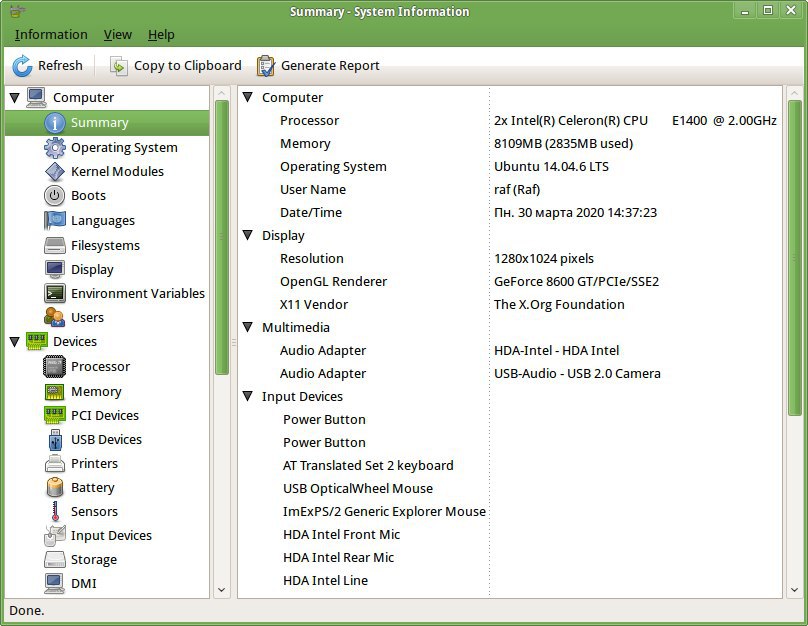
Task: Click the Refresh arrow icon
Action: pyautogui.click(x=22, y=66)
